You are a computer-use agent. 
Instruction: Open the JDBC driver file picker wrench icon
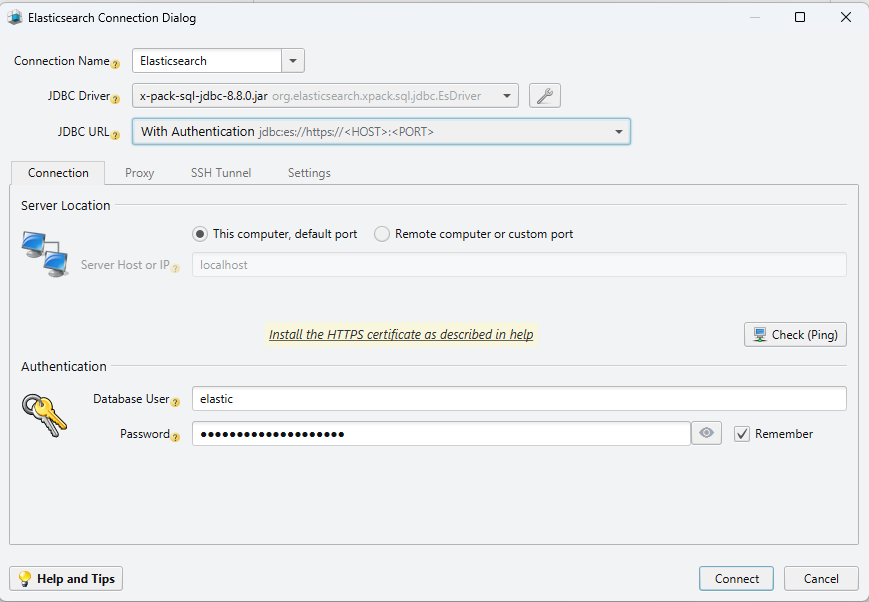(544, 95)
